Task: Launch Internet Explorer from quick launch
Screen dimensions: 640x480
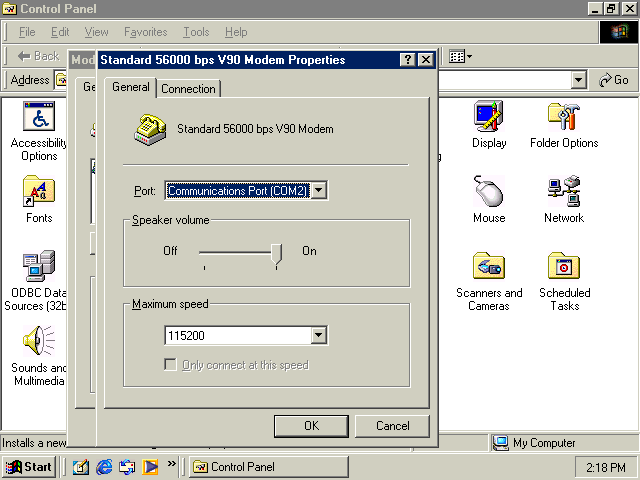Action: (x=104, y=467)
